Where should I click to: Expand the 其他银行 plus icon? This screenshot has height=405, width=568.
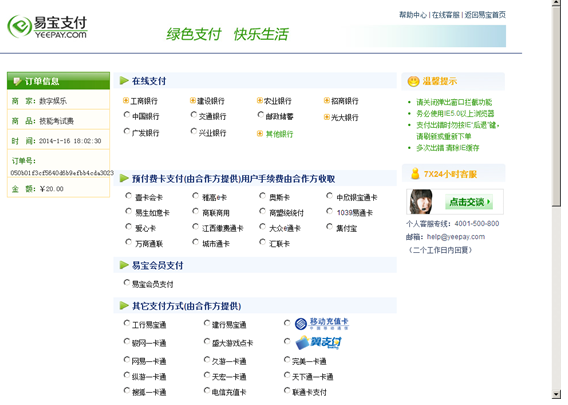coord(260,134)
